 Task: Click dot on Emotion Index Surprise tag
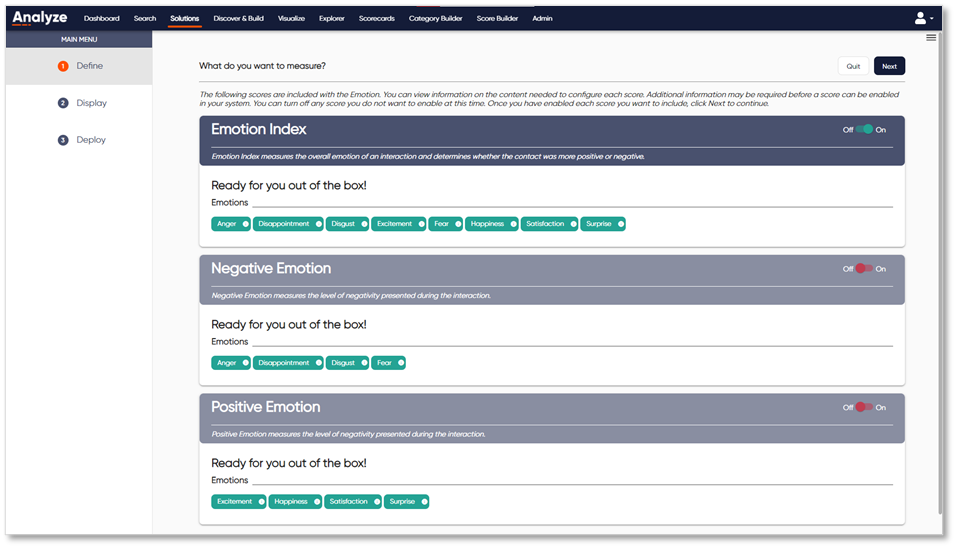click(621, 224)
